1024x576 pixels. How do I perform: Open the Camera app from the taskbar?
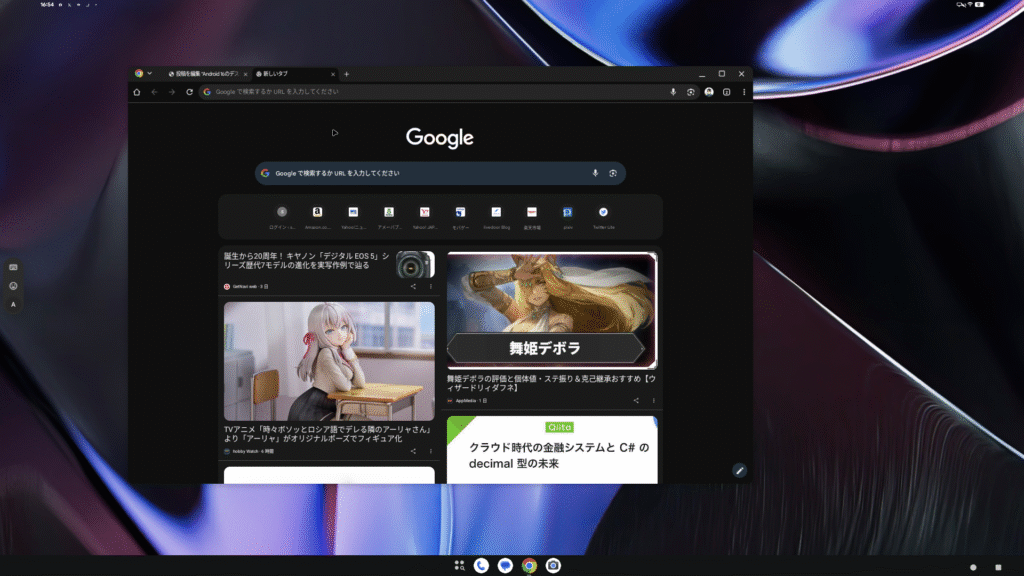[x=553, y=565]
